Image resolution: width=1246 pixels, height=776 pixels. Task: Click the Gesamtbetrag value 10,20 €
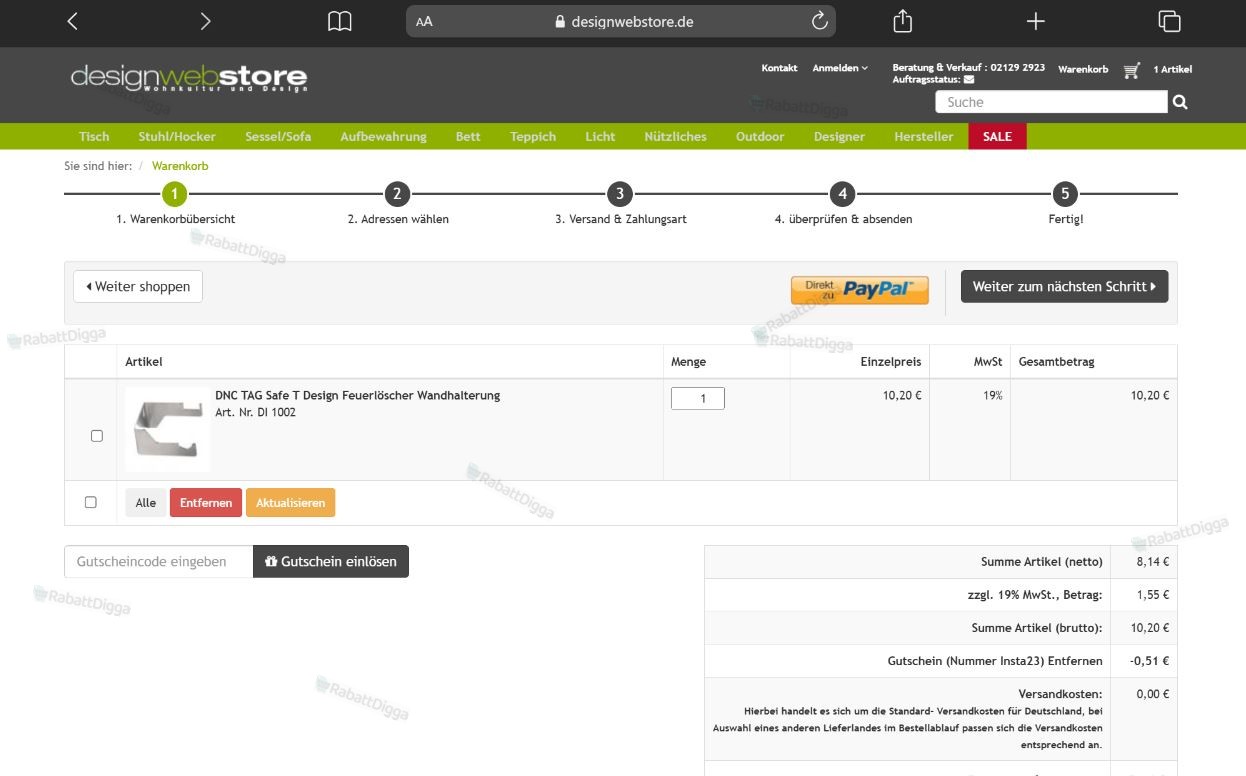1150,395
